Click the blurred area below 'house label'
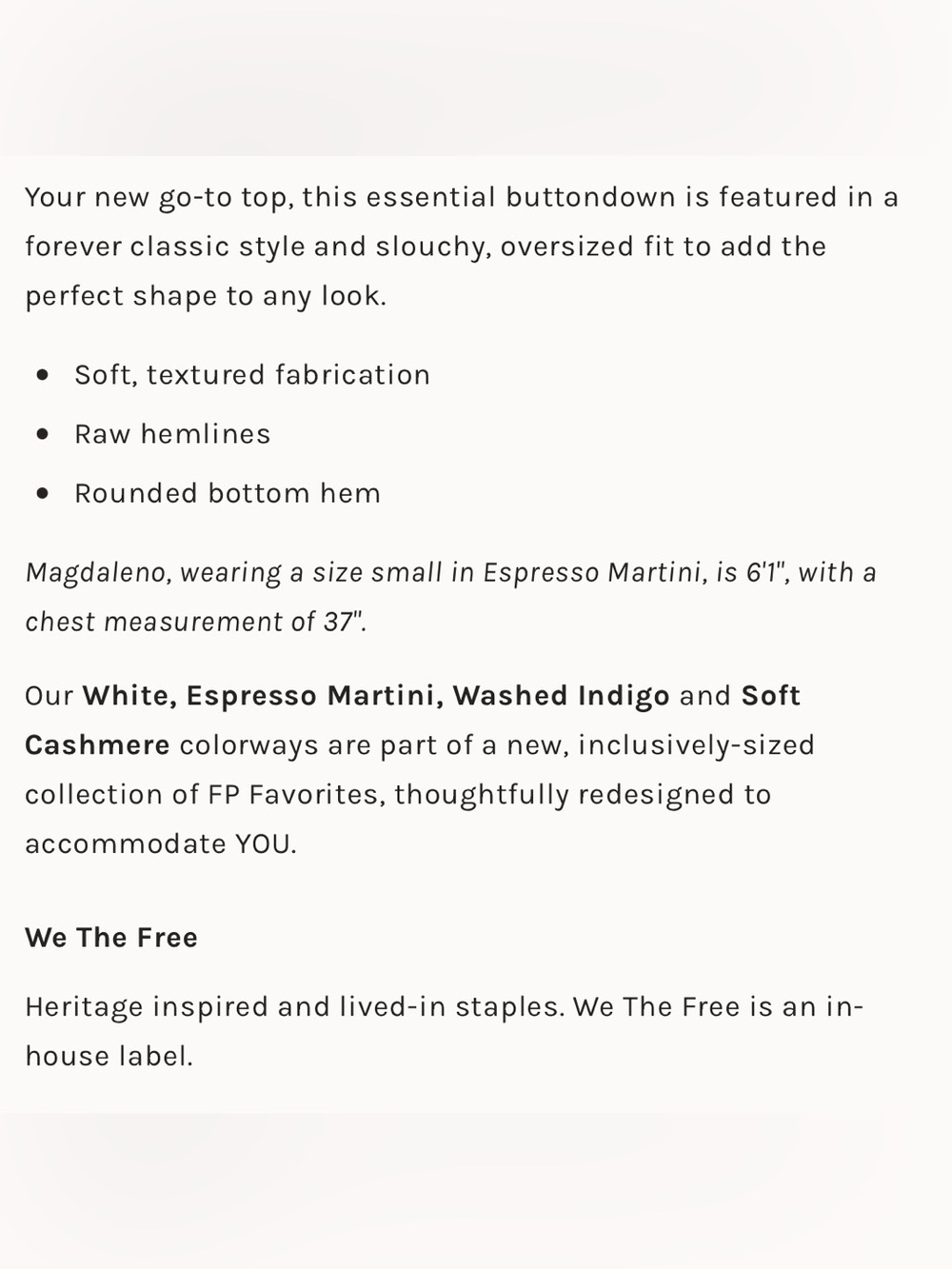Screen dimensions: 952x1269 [x=476, y=1191]
